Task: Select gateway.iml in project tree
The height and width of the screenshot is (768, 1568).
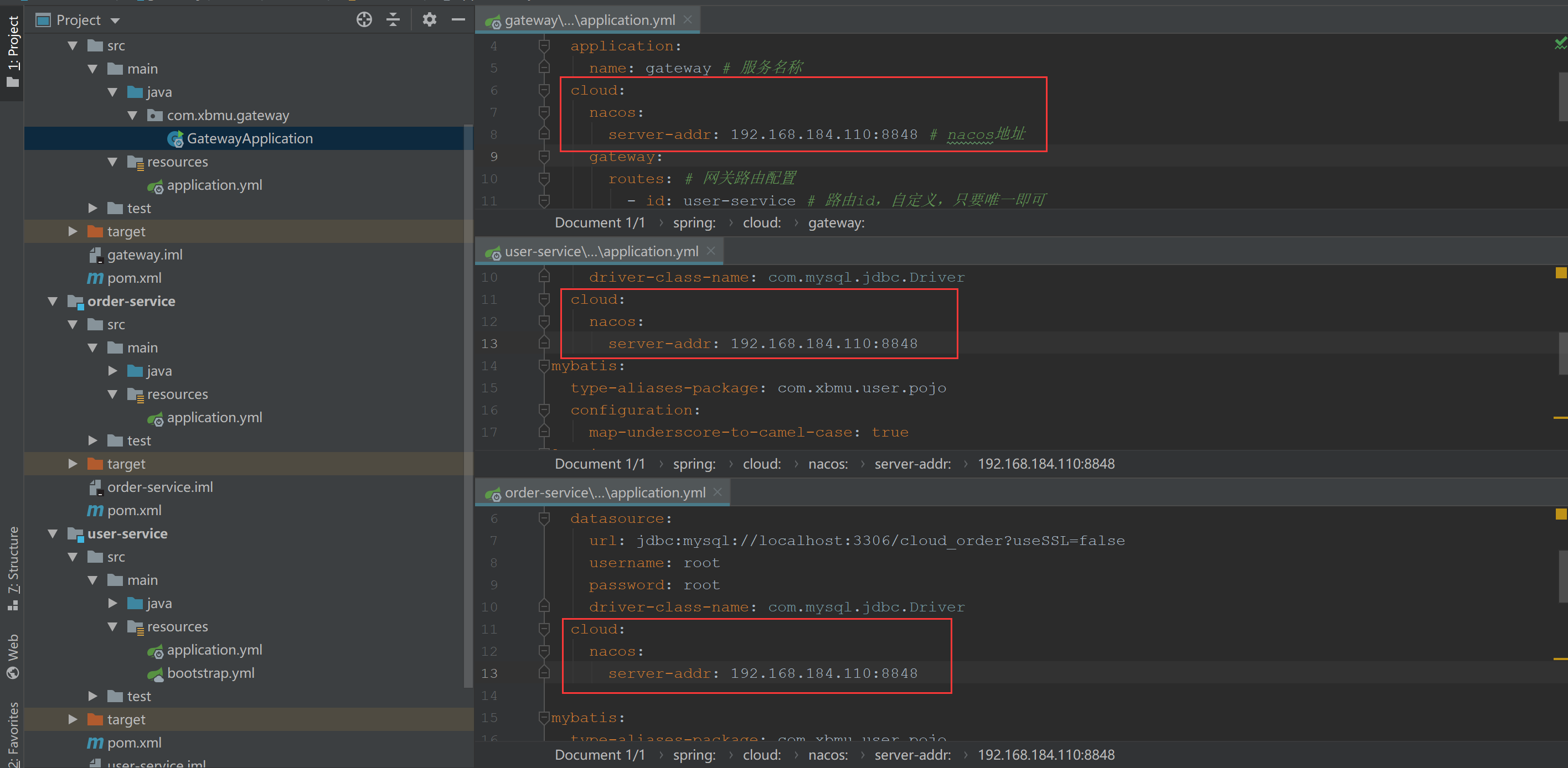Action: pyautogui.click(x=145, y=256)
